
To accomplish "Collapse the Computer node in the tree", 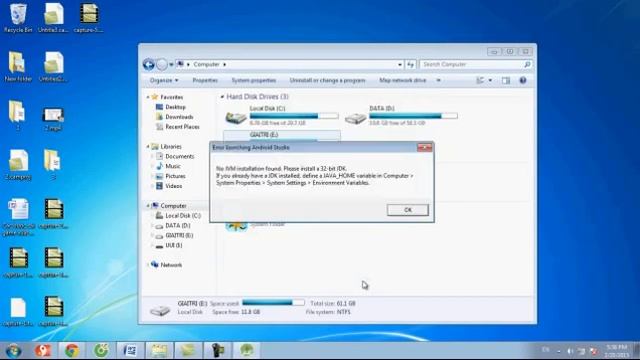I will pos(148,206).
